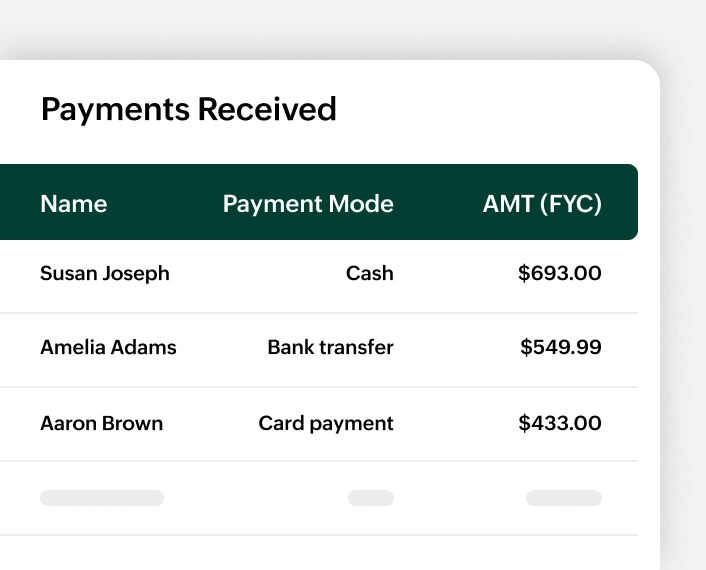The height and width of the screenshot is (570, 706).
Task: Click the Payments Received title
Action: 188,109
